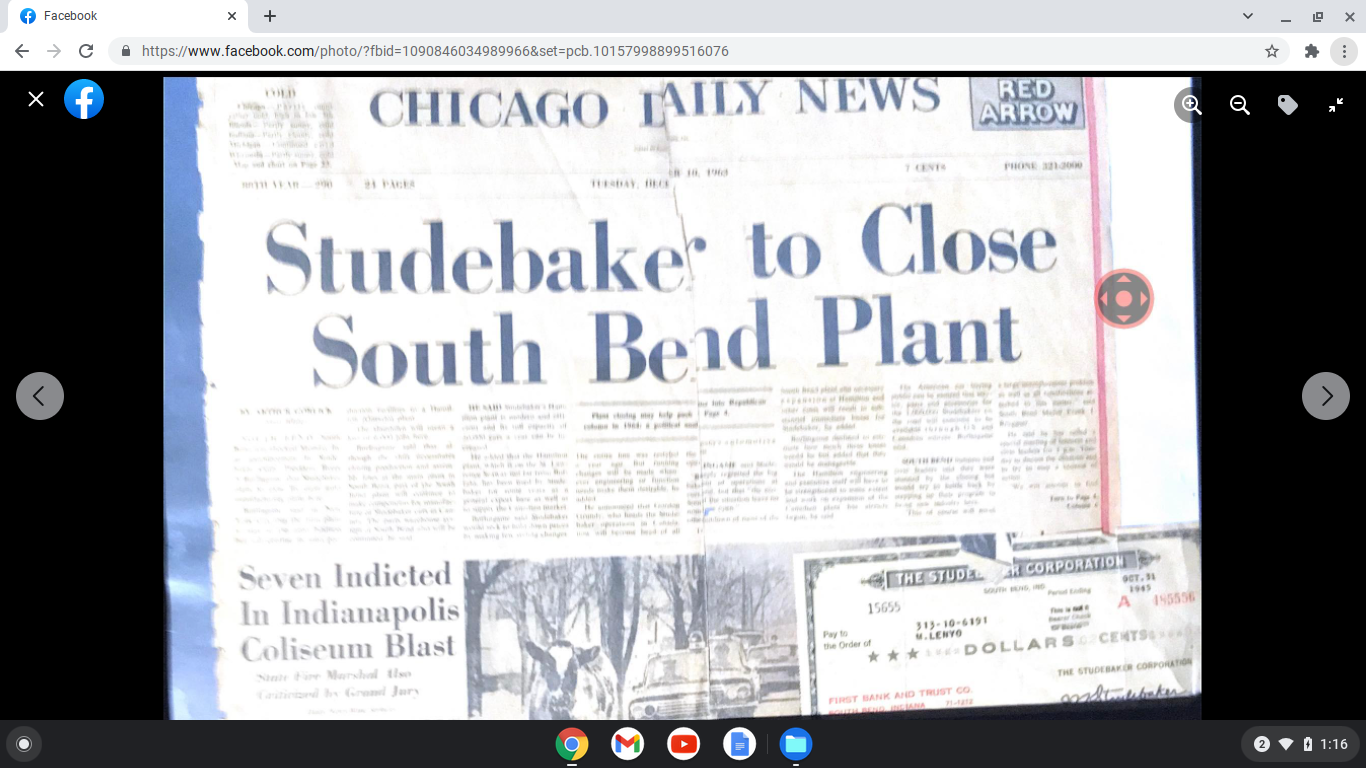Exit fullscreen photo view
Viewport: 1366px width, 768px height.
tap(1336, 105)
